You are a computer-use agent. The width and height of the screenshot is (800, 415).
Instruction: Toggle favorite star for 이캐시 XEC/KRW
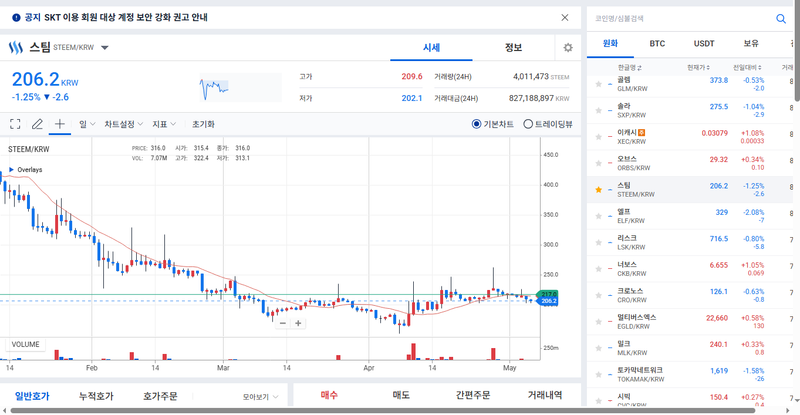598,137
